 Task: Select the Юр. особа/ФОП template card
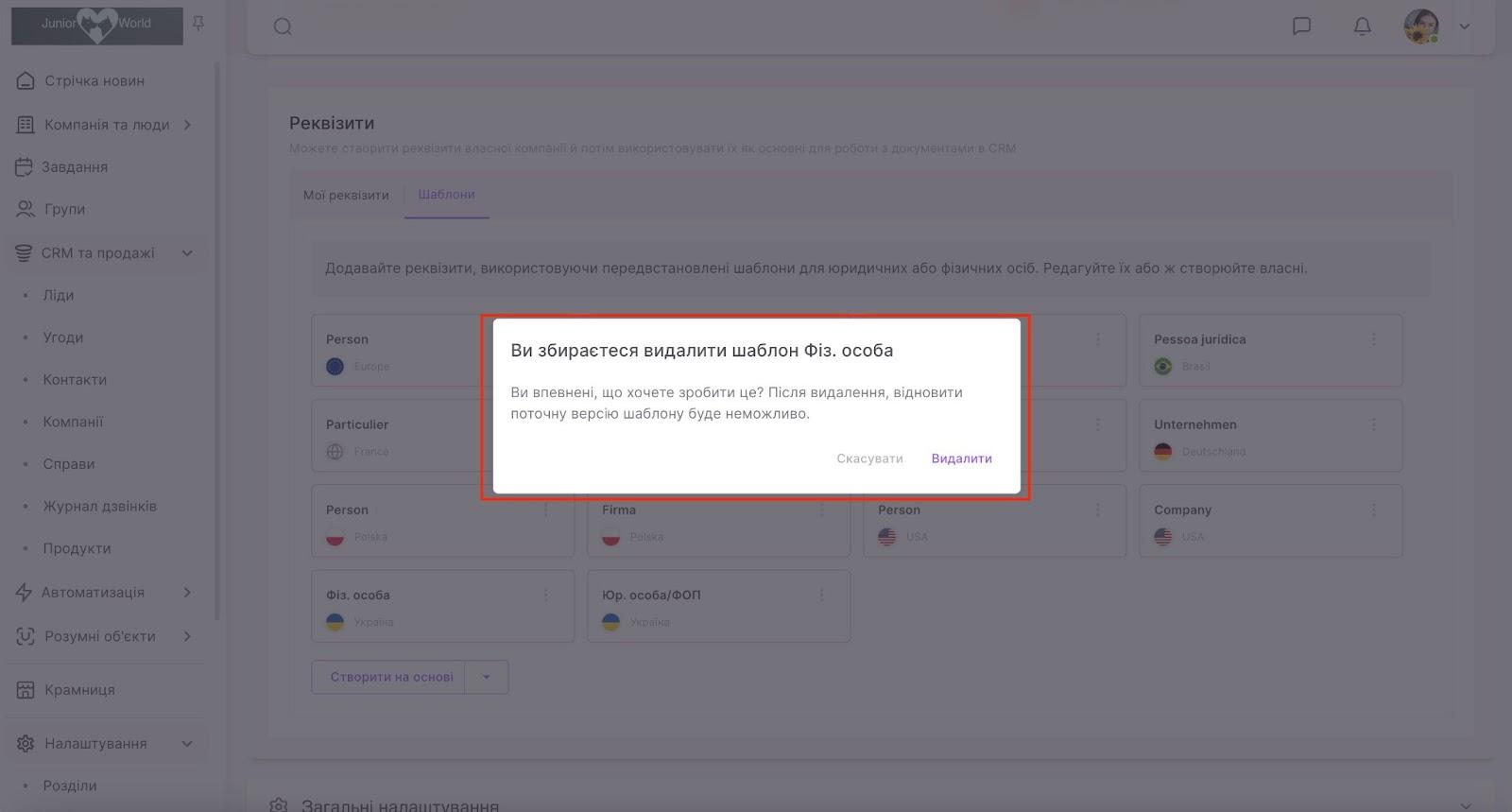[x=719, y=606]
